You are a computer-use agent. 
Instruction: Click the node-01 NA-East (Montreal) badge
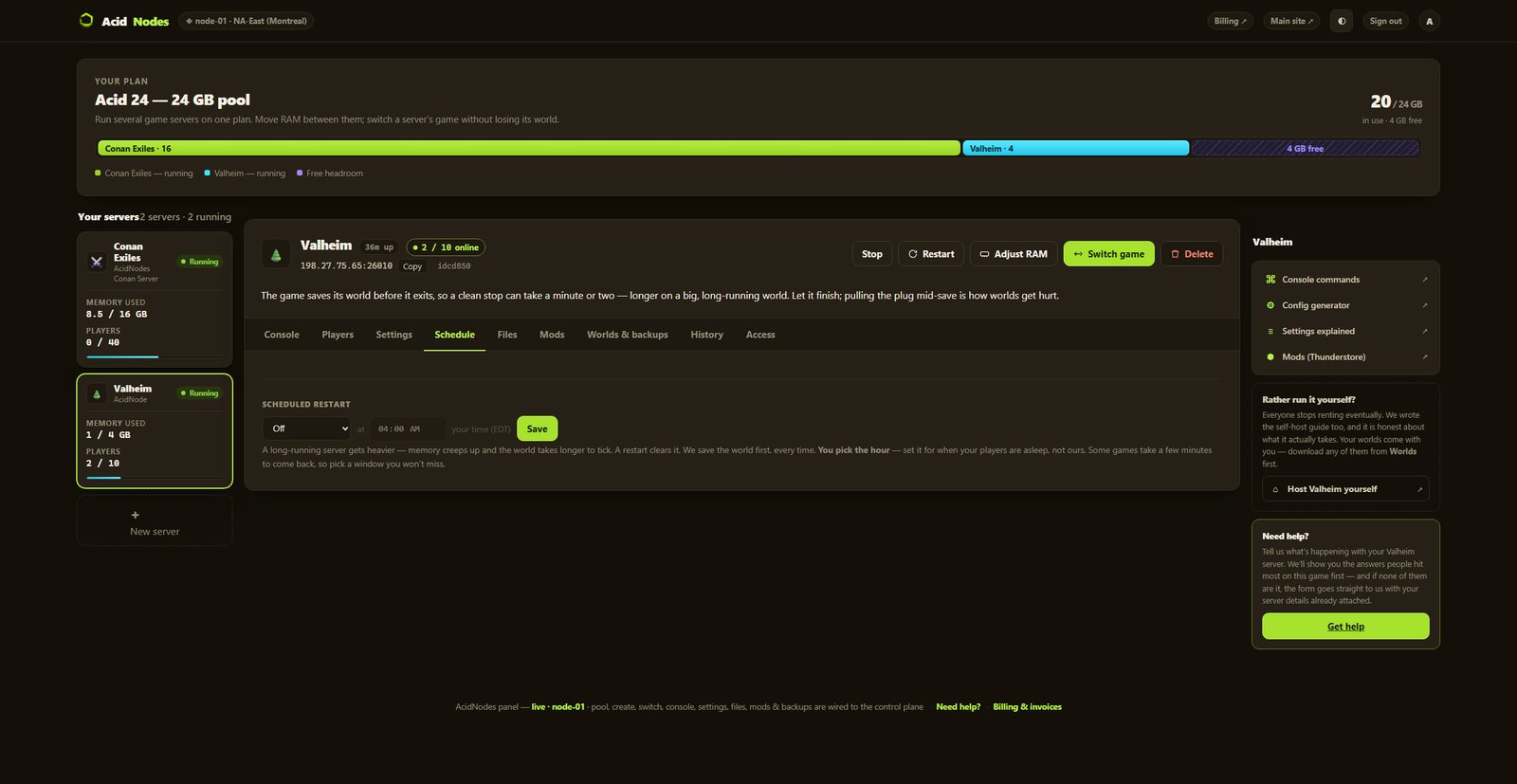pos(247,21)
